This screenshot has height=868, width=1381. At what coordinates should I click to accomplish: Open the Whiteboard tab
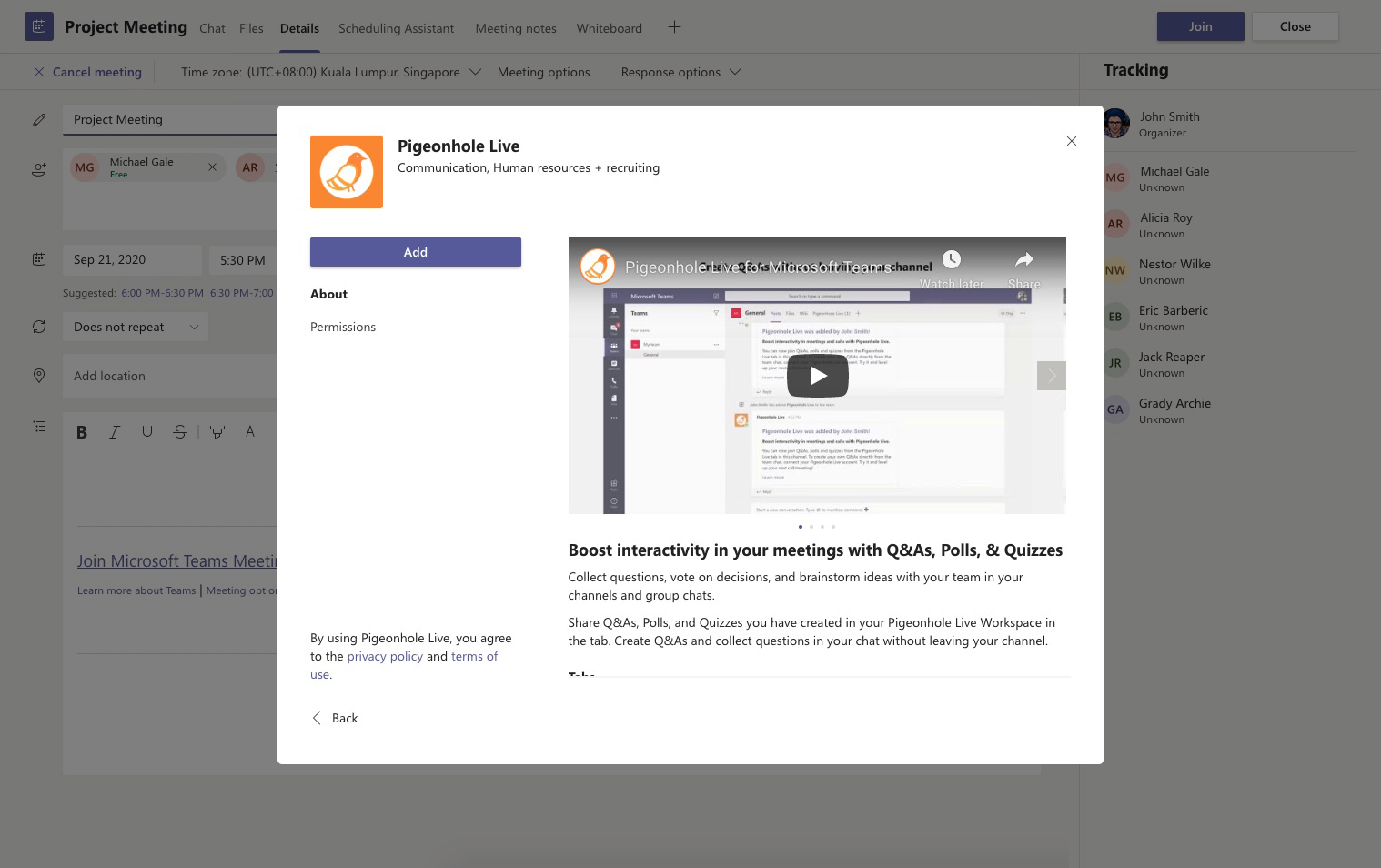click(609, 28)
